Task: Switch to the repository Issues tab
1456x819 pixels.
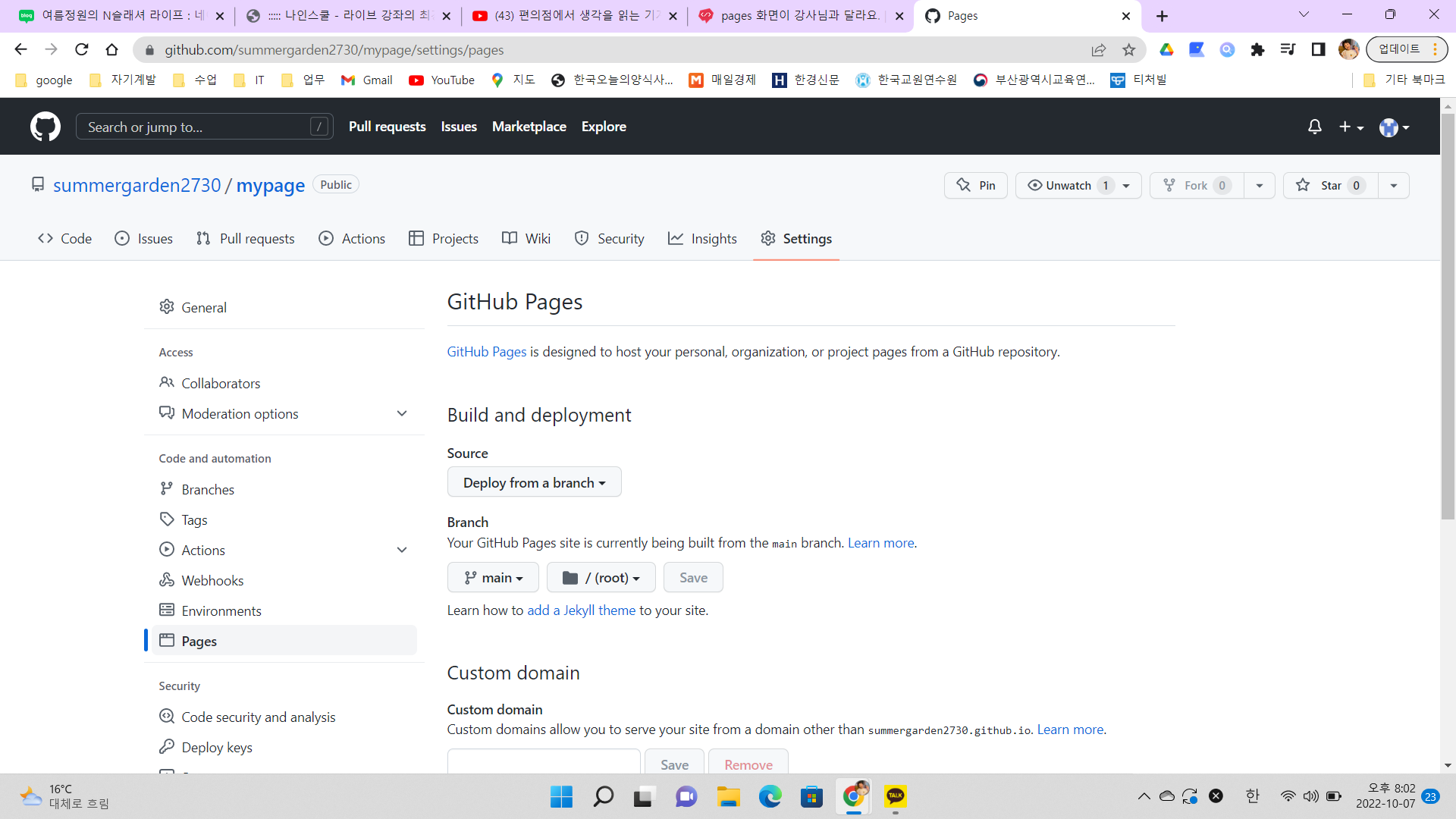Action: pyautogui.click(x=143, y=239)
